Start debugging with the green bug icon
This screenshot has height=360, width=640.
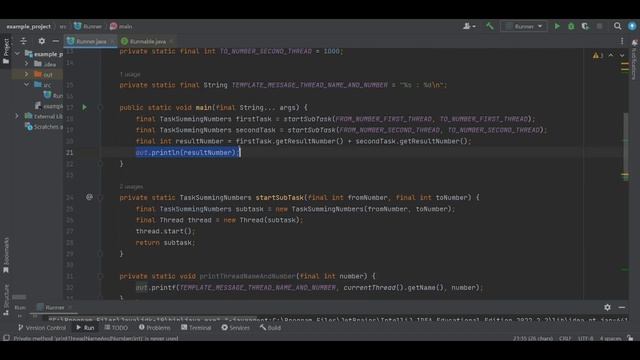(571, 26)
